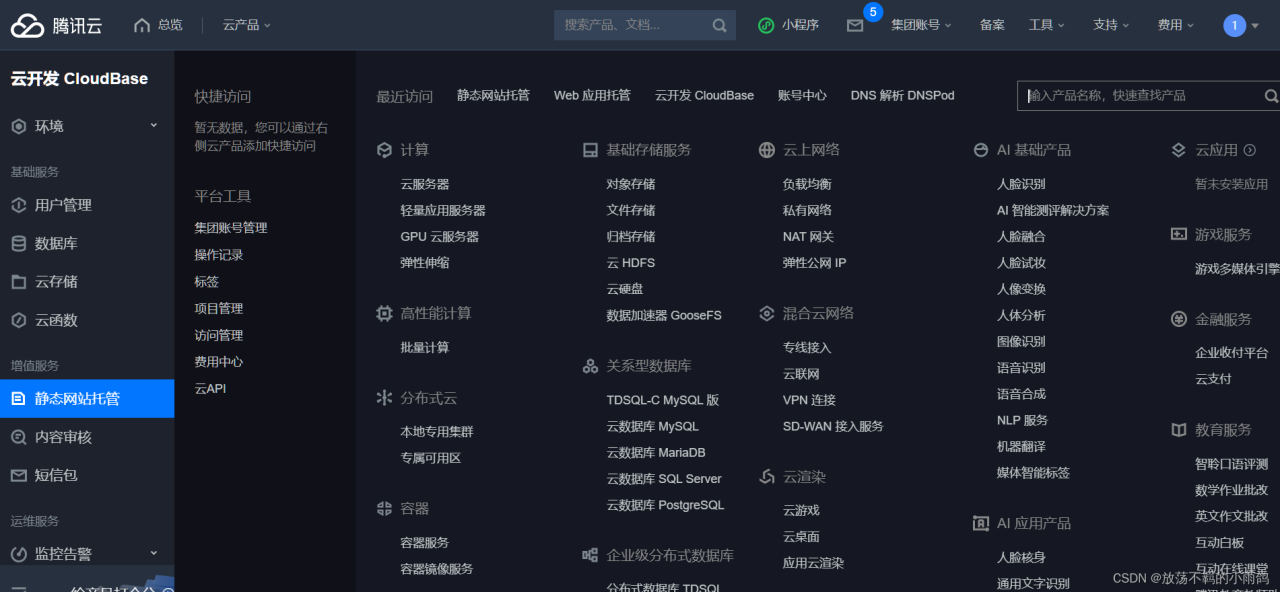Expand the 监控告警 sidebar chevron

coord(154,552)
